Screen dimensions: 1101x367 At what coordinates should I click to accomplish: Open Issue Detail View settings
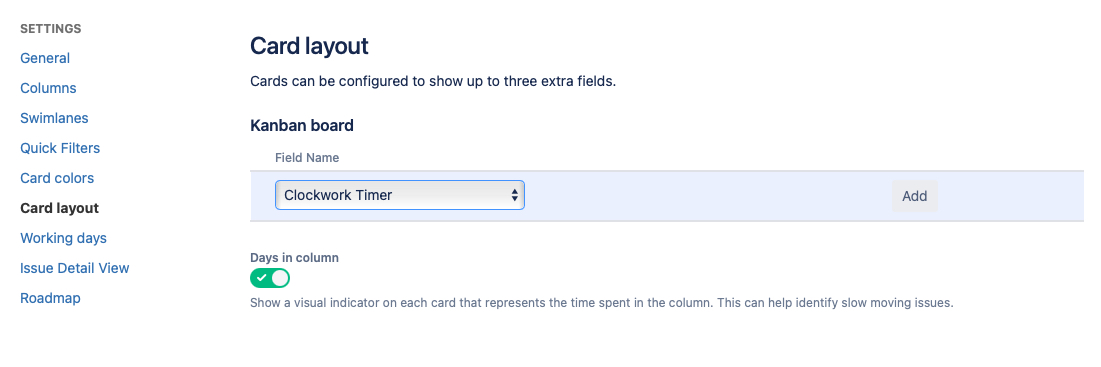point(74,268)
